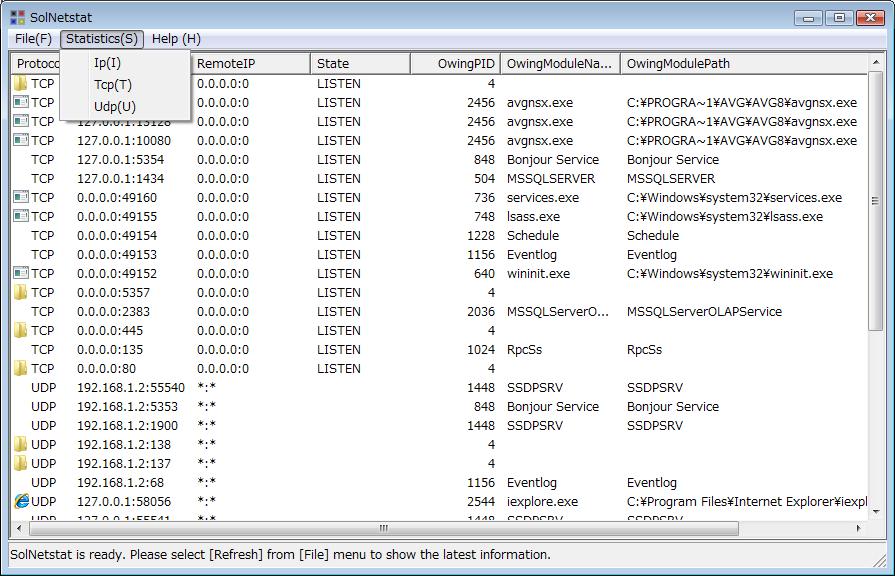Click PID 2544 cell
Screen dimensions: 895x576
481,501
